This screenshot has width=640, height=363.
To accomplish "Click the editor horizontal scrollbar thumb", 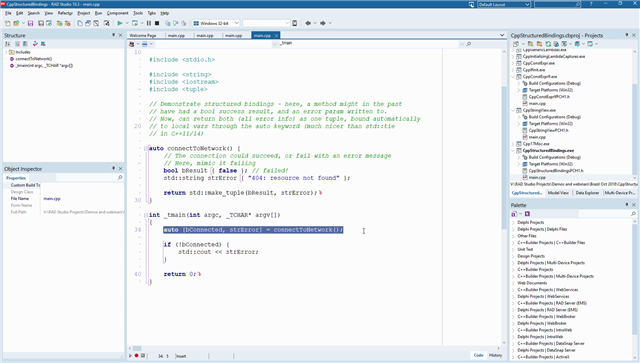I will pyautogui.click(x=137, y=348).
